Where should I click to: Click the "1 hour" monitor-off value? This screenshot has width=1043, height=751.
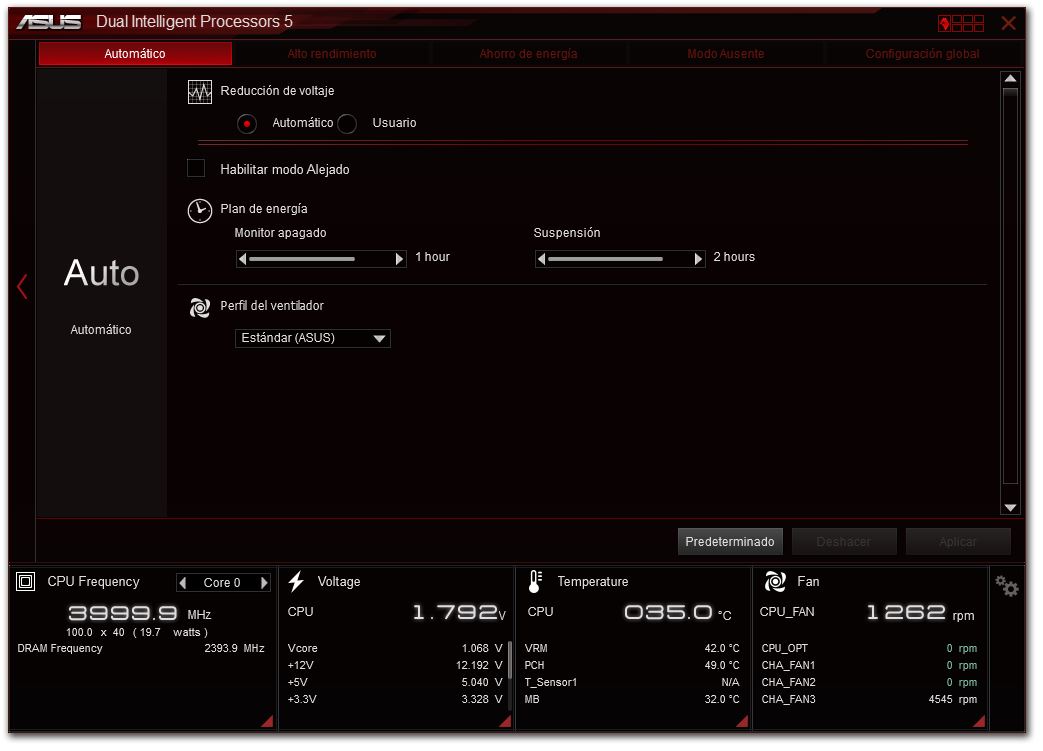[x=432, y=257]
